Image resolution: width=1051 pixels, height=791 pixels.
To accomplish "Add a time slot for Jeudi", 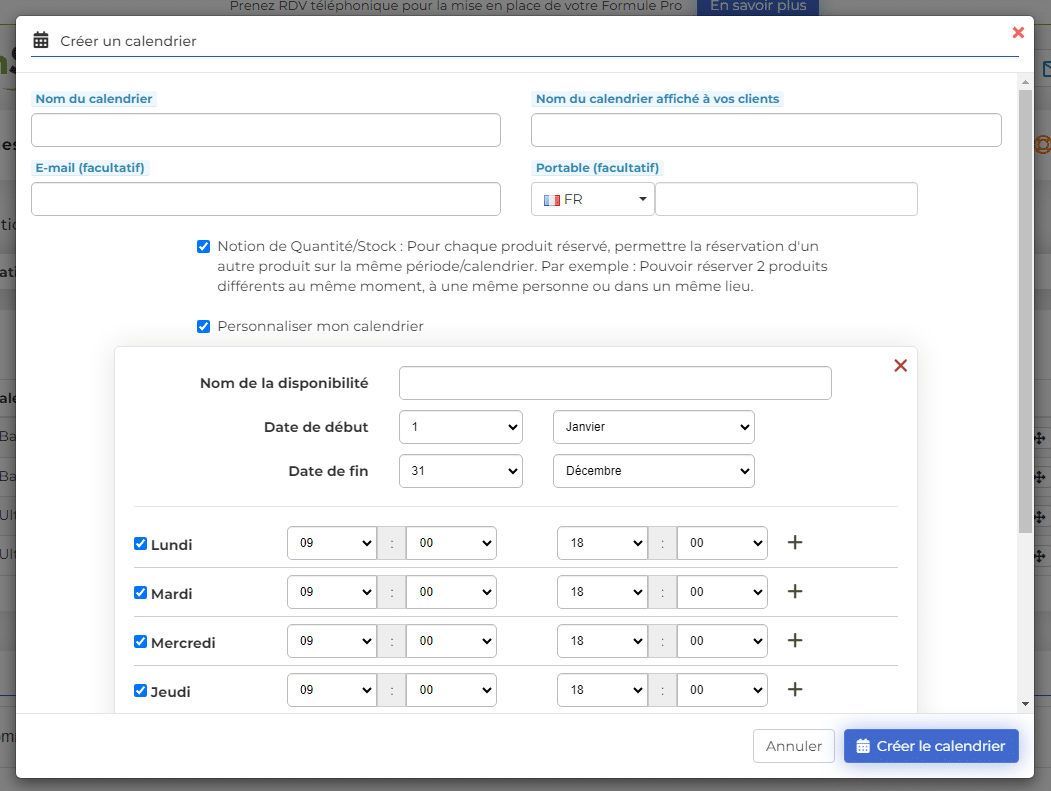I will [x=795, y=689].
